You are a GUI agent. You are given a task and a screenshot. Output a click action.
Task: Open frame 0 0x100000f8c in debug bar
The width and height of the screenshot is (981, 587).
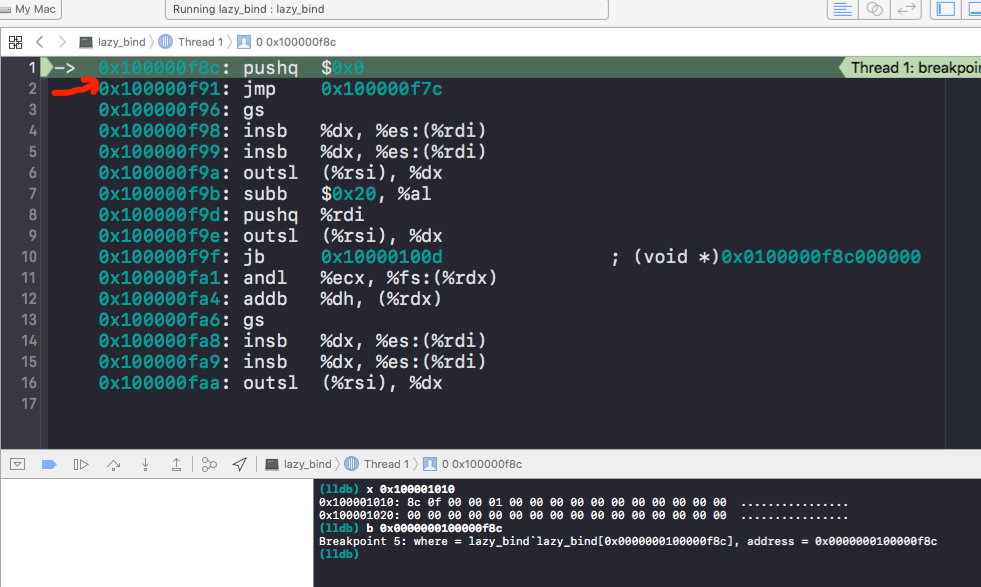[473, 464]
